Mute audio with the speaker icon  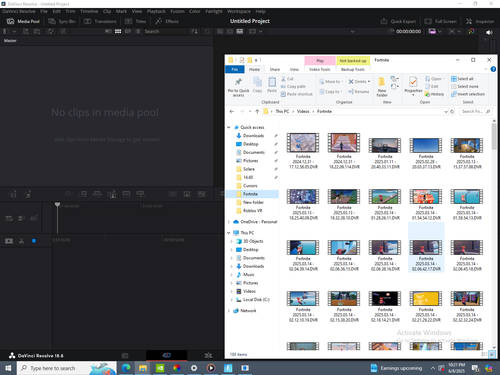[489, 32]
